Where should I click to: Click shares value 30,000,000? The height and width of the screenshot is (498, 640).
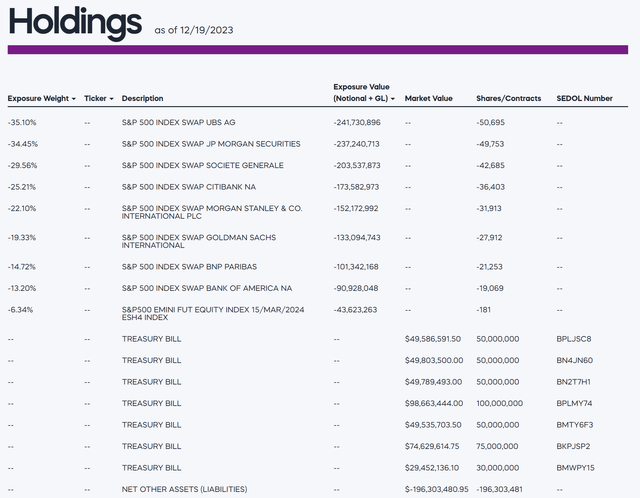click(x=498, y=468)
